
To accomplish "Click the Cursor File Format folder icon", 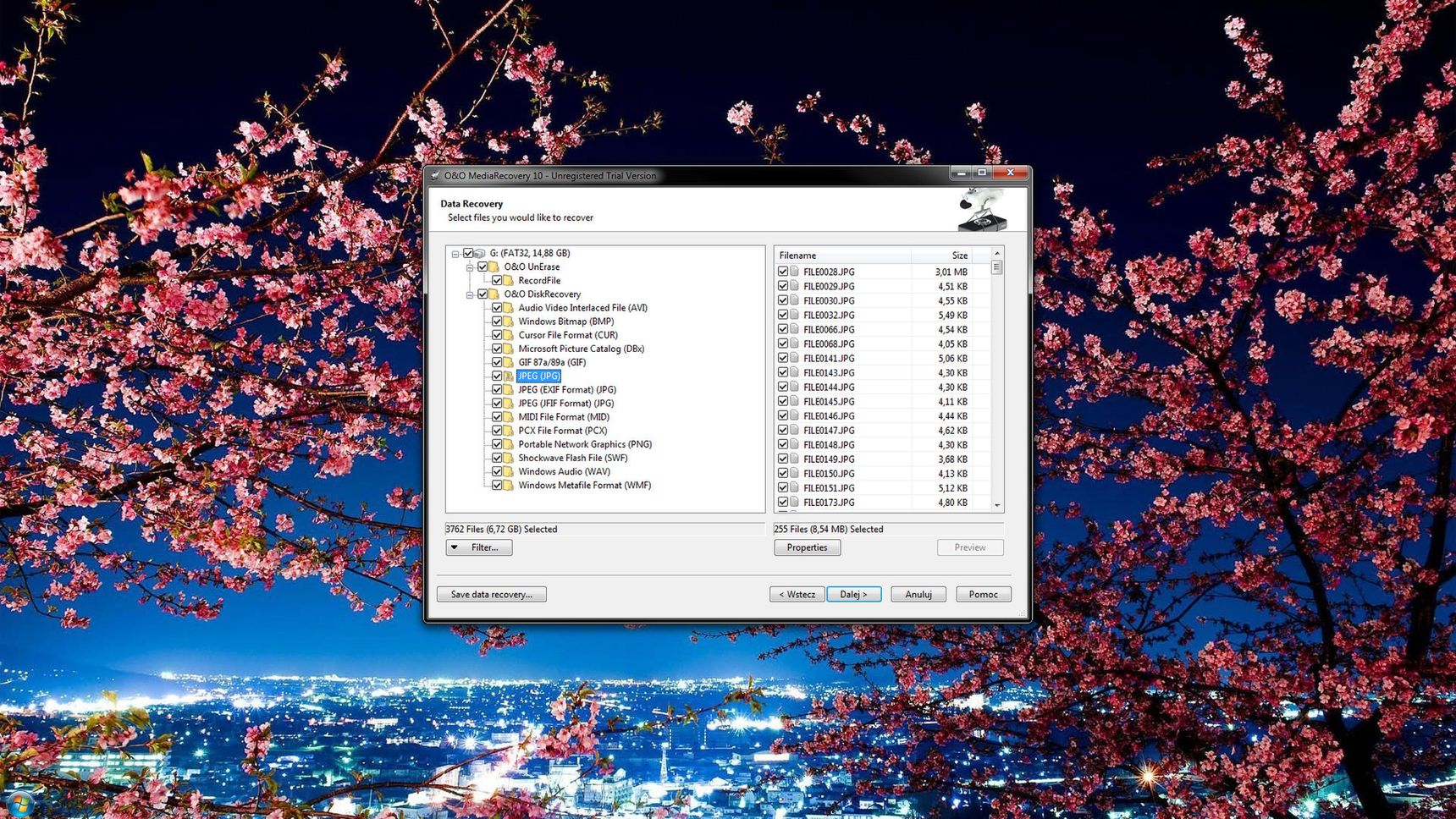I will pos(509,335).
